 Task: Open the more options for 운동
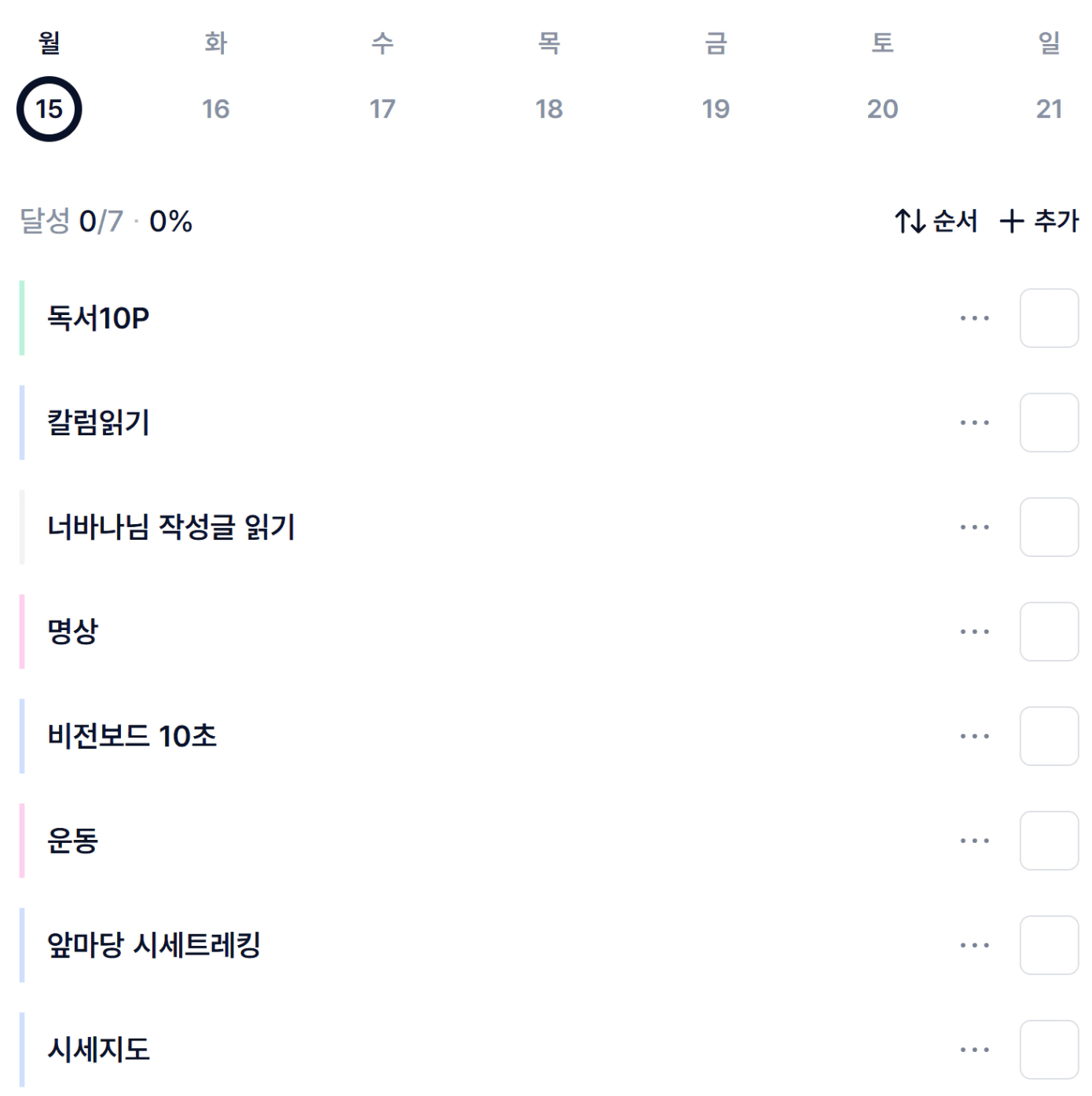pyautogui.click(x=974, y=841)
